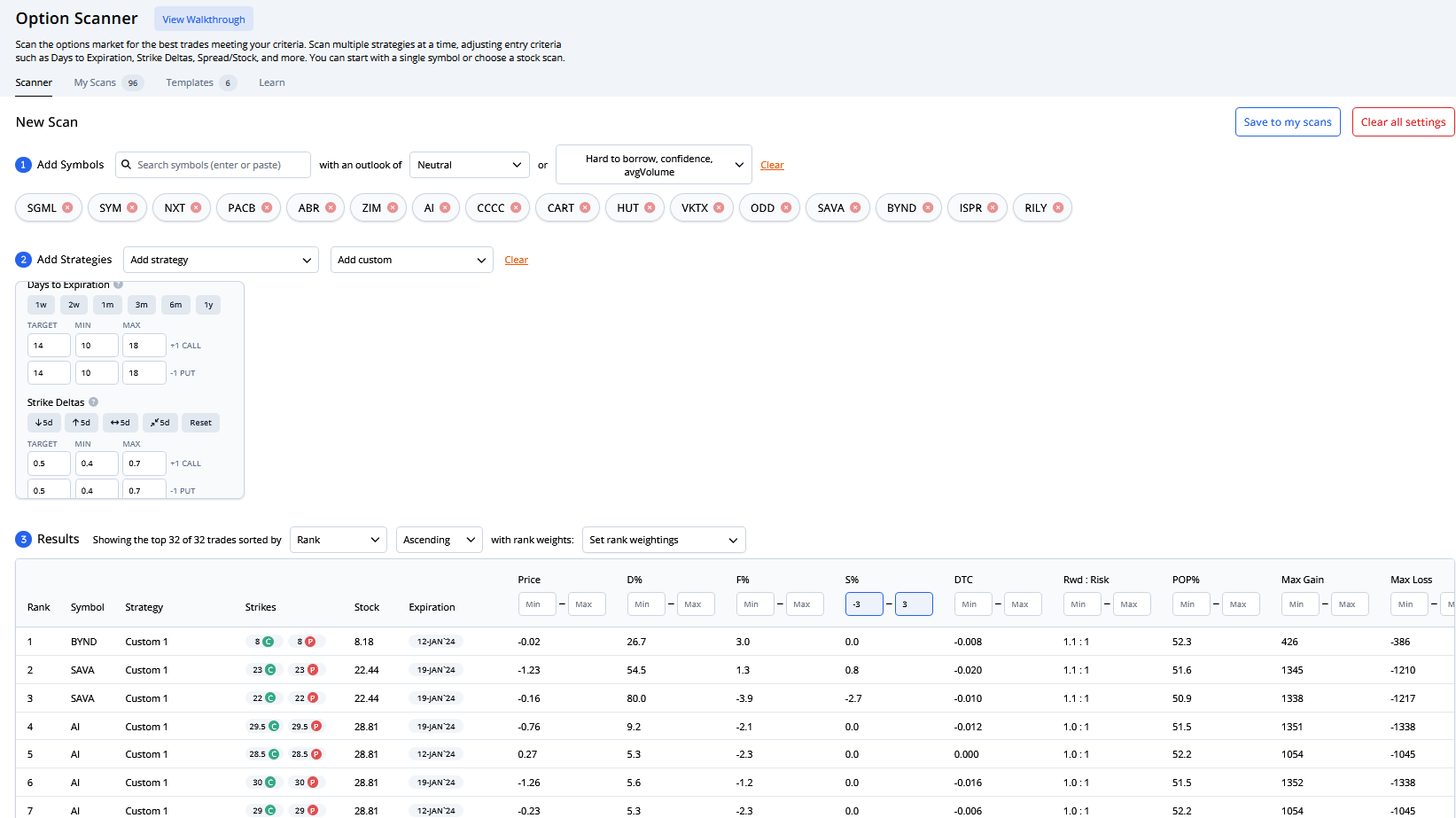Screen dimensions: 1456x818
Task: Open the outlook Neutral dropdown
Action: (470, 165)
